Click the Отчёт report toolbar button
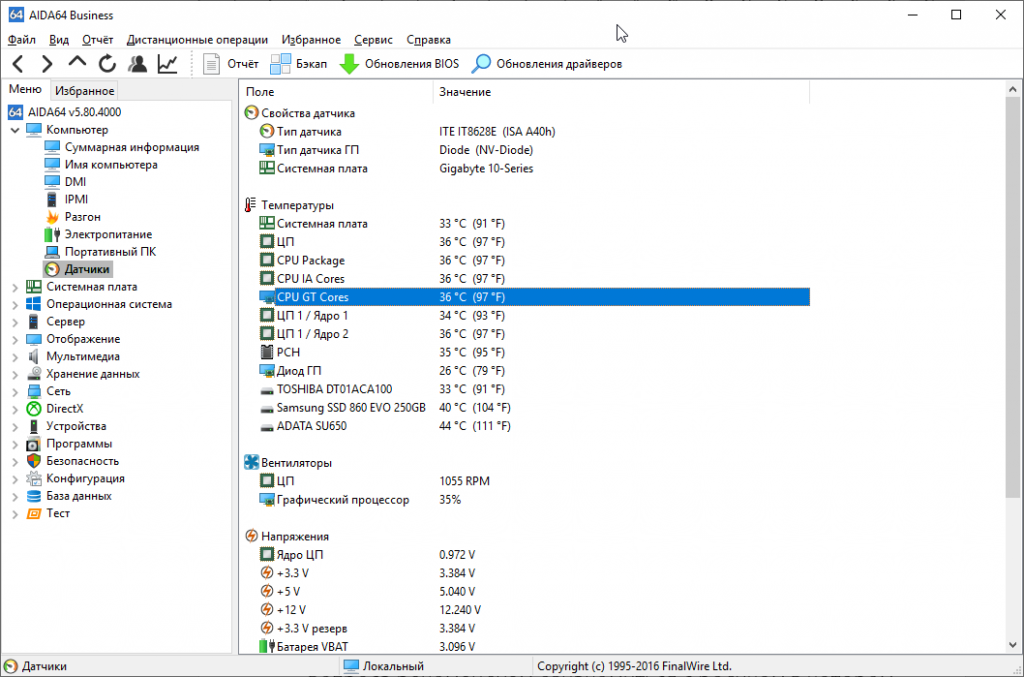 (231, 64)
